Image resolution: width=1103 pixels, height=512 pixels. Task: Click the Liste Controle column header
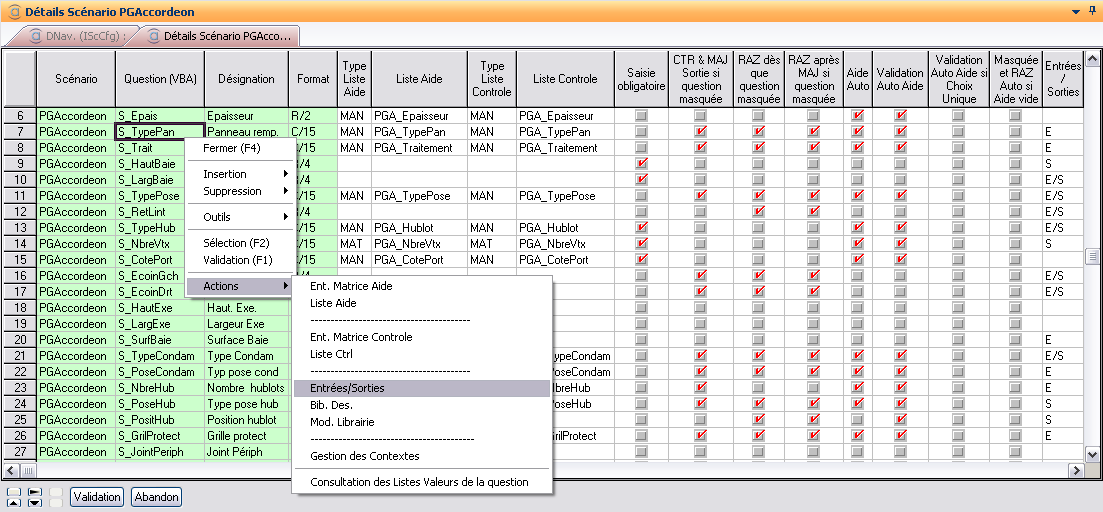pos(565,79)
